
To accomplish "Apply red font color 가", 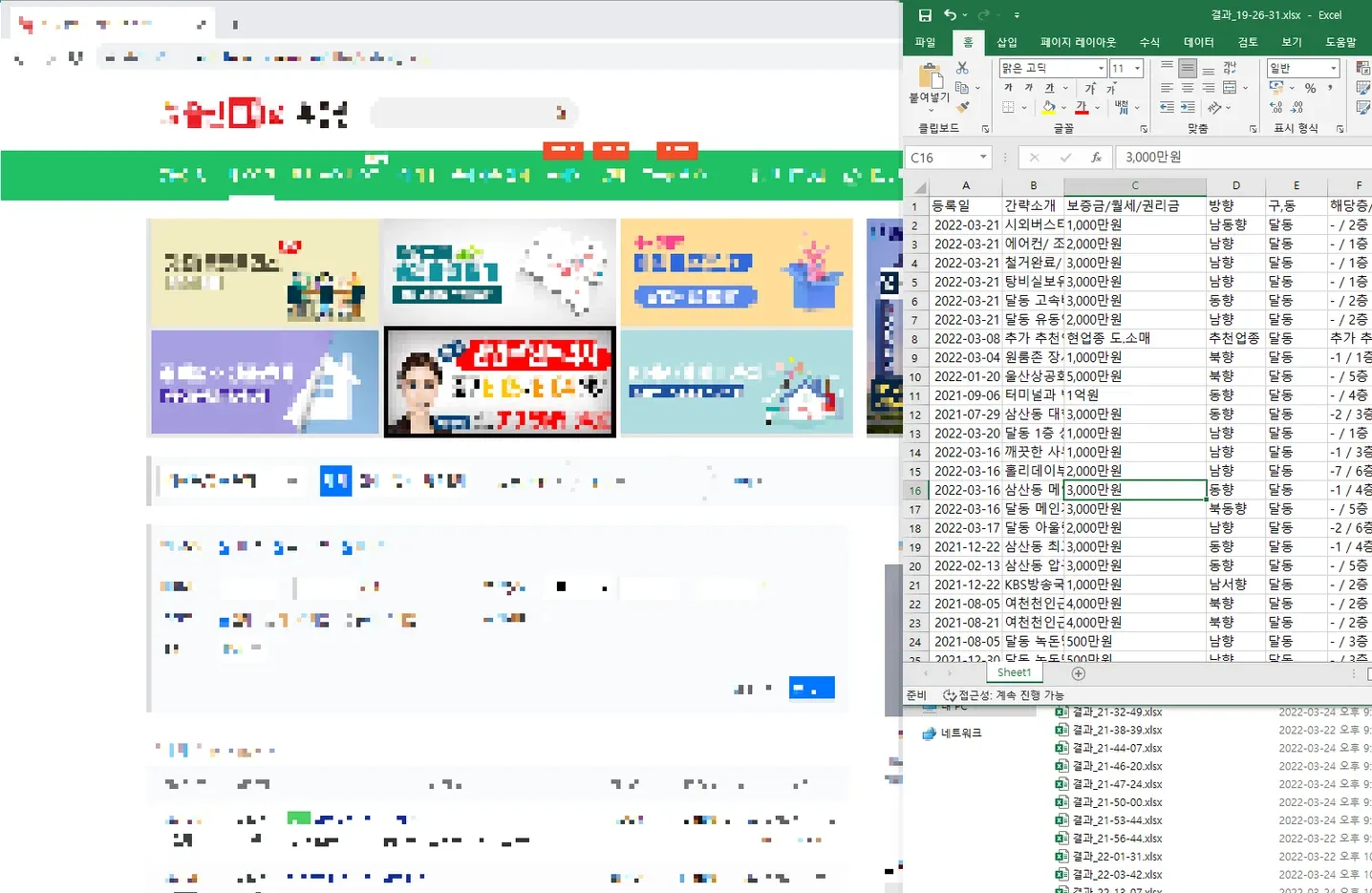I will (1082, 108).
